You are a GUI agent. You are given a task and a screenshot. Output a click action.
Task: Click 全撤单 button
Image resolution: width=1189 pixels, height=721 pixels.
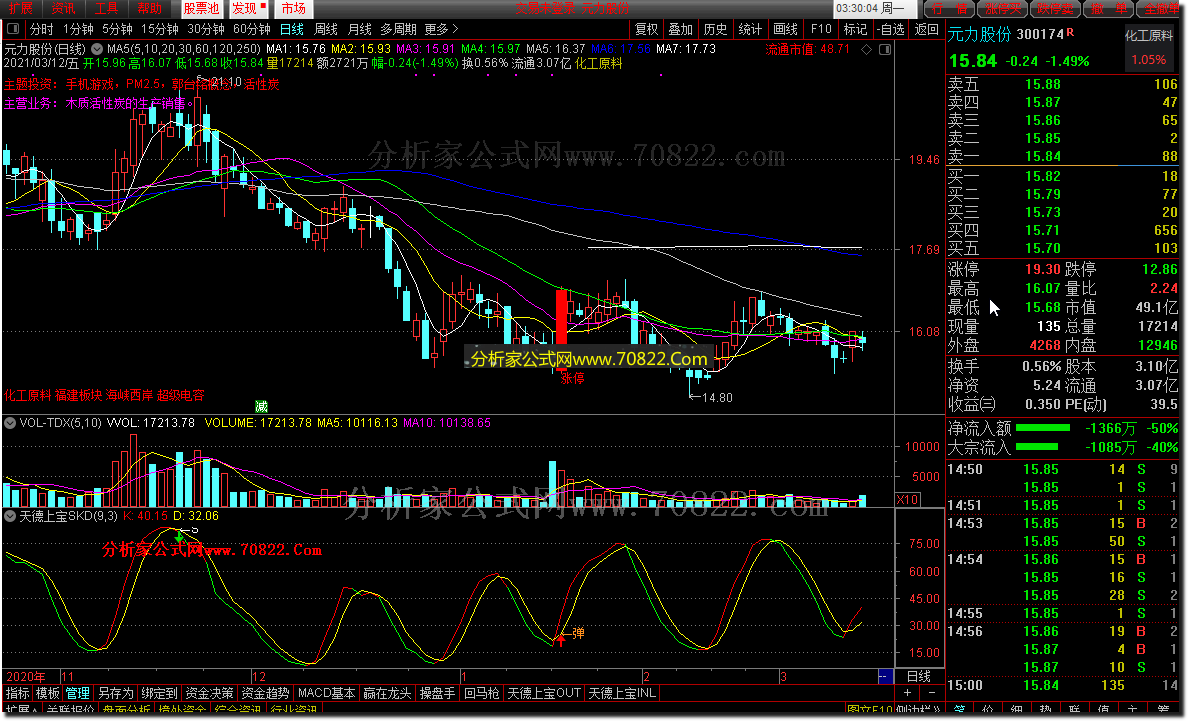(x=1160, y=8)
